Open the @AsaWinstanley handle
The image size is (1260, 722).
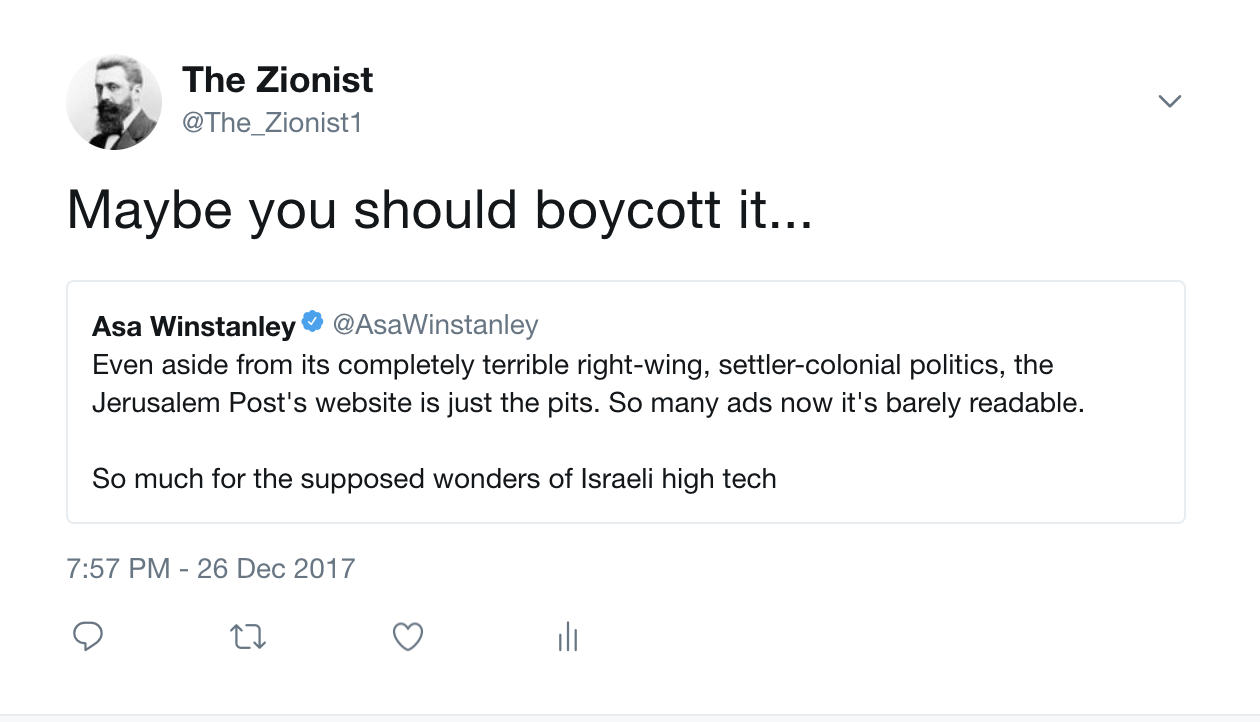(435, 325)
